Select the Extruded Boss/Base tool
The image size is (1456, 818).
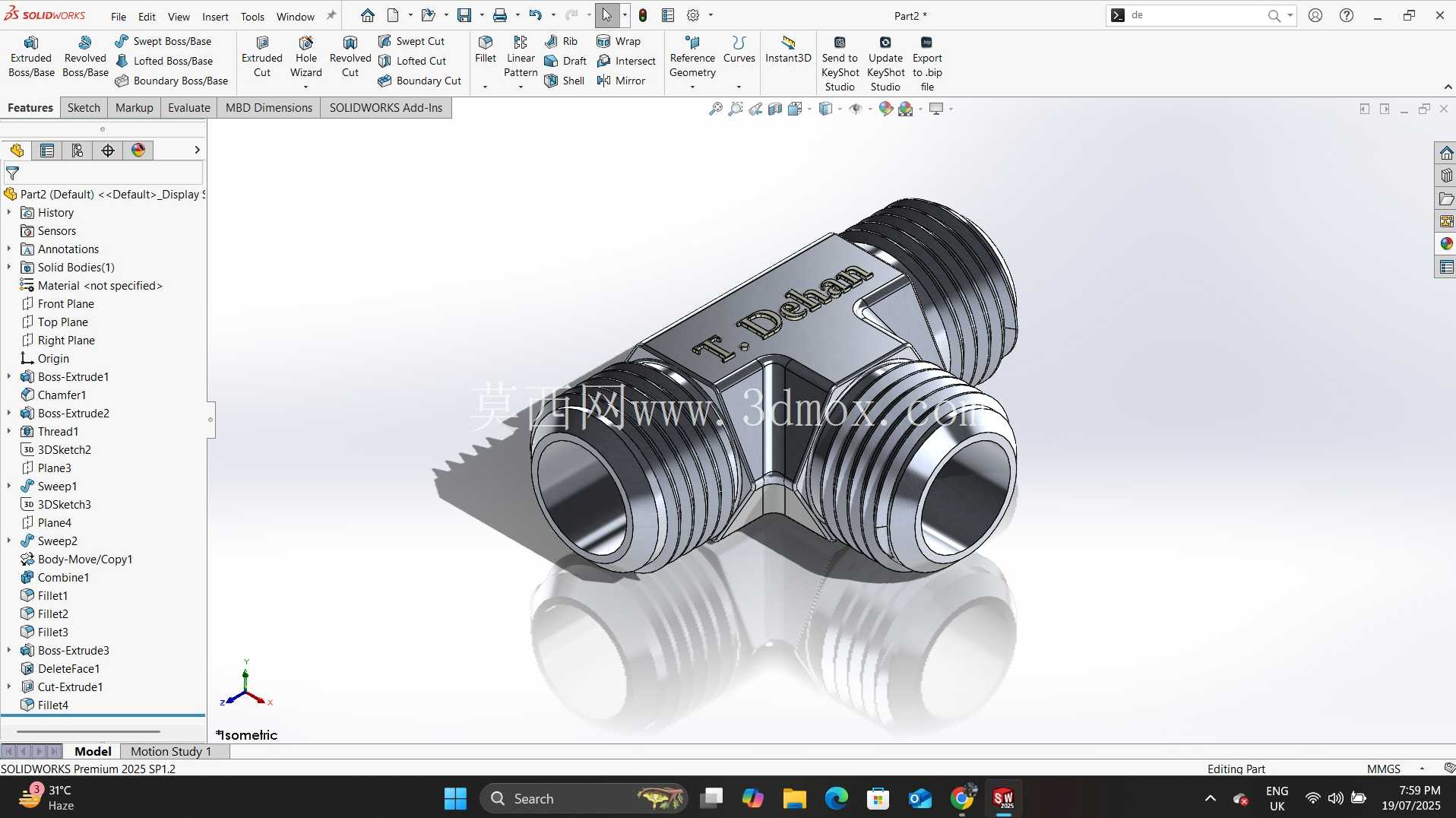31,57
